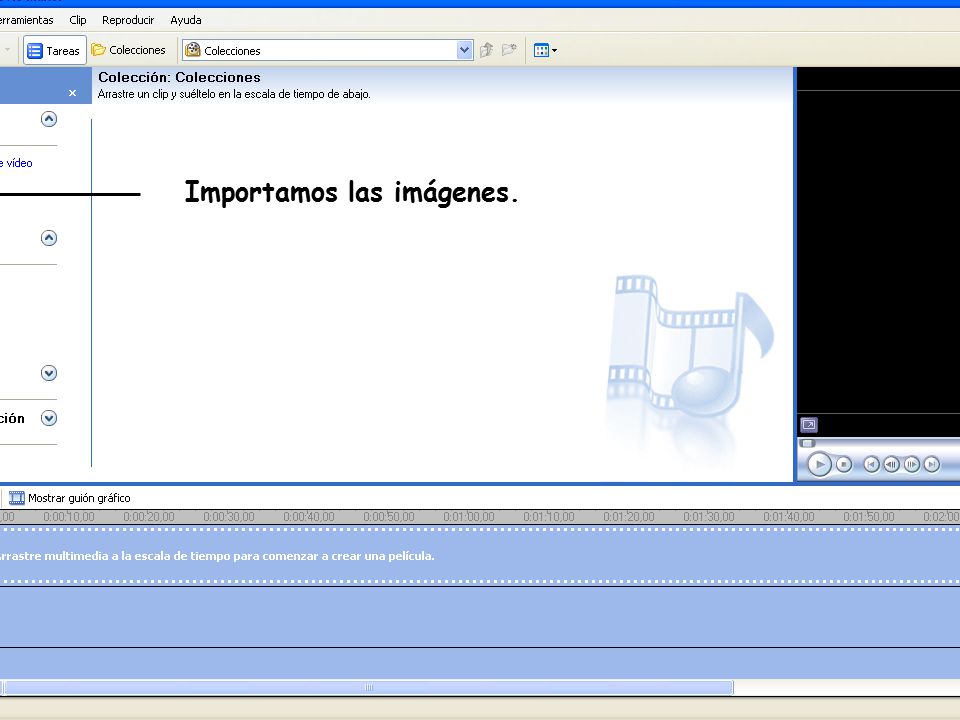Click Mostrar guión gráfico button

pyautogui.click(x=70, y=498)
